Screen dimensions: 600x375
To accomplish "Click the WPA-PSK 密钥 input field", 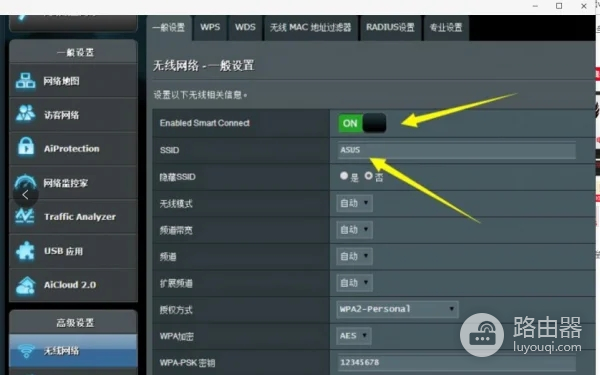I will click(457, 362).
